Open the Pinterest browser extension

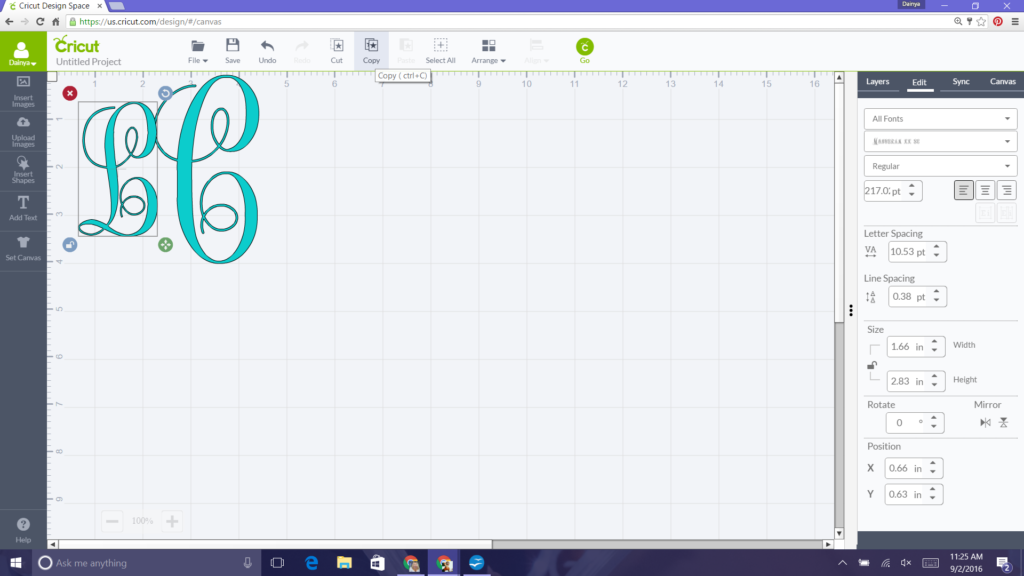point(998,22)
